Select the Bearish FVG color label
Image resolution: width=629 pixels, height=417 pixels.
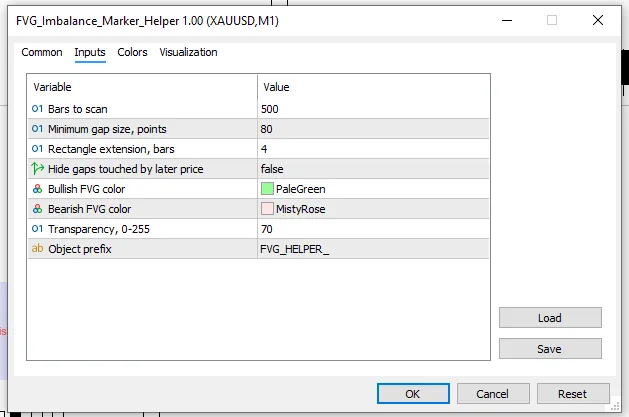[x=89, y=209]
